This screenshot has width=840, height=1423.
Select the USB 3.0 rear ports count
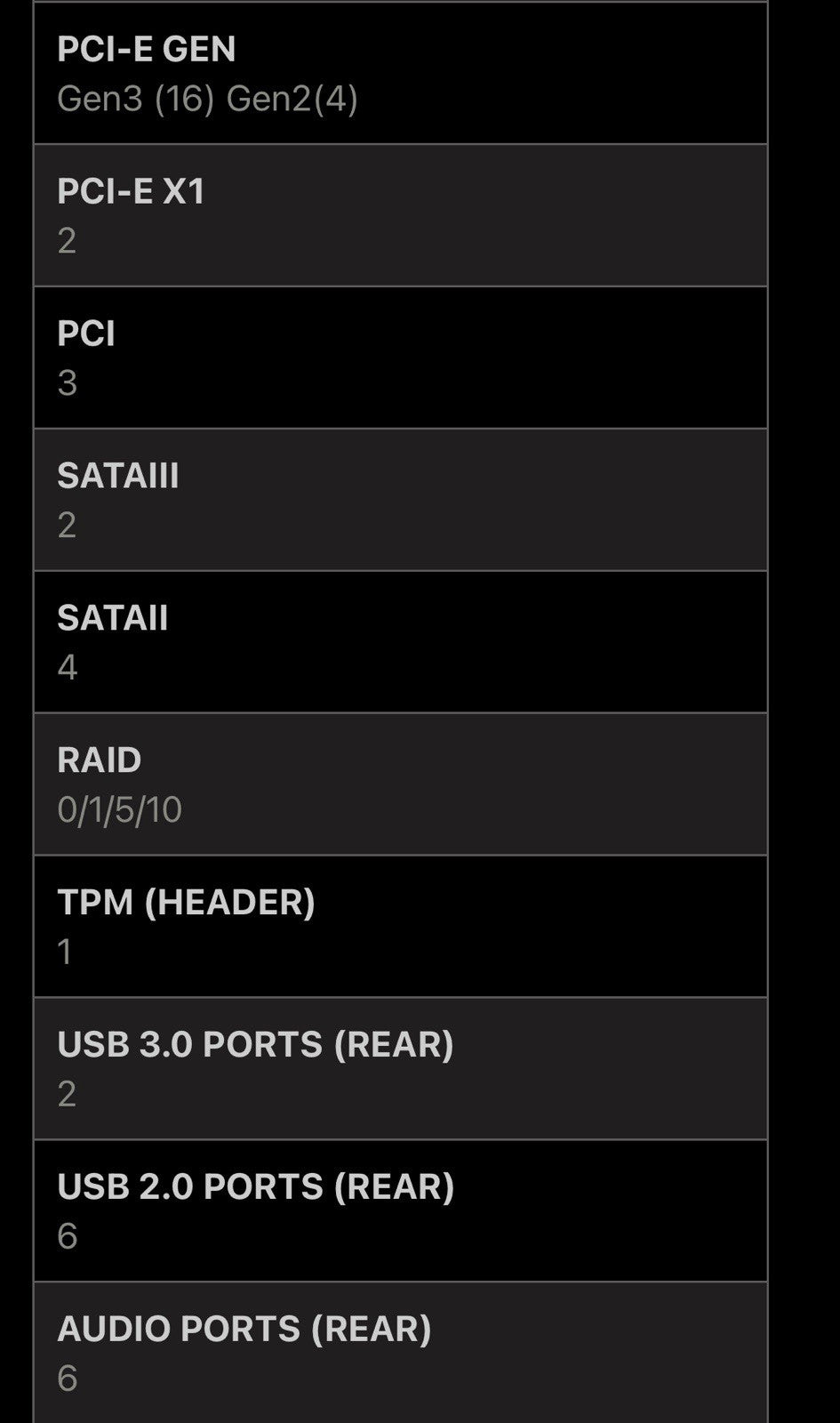[67, 1094]
